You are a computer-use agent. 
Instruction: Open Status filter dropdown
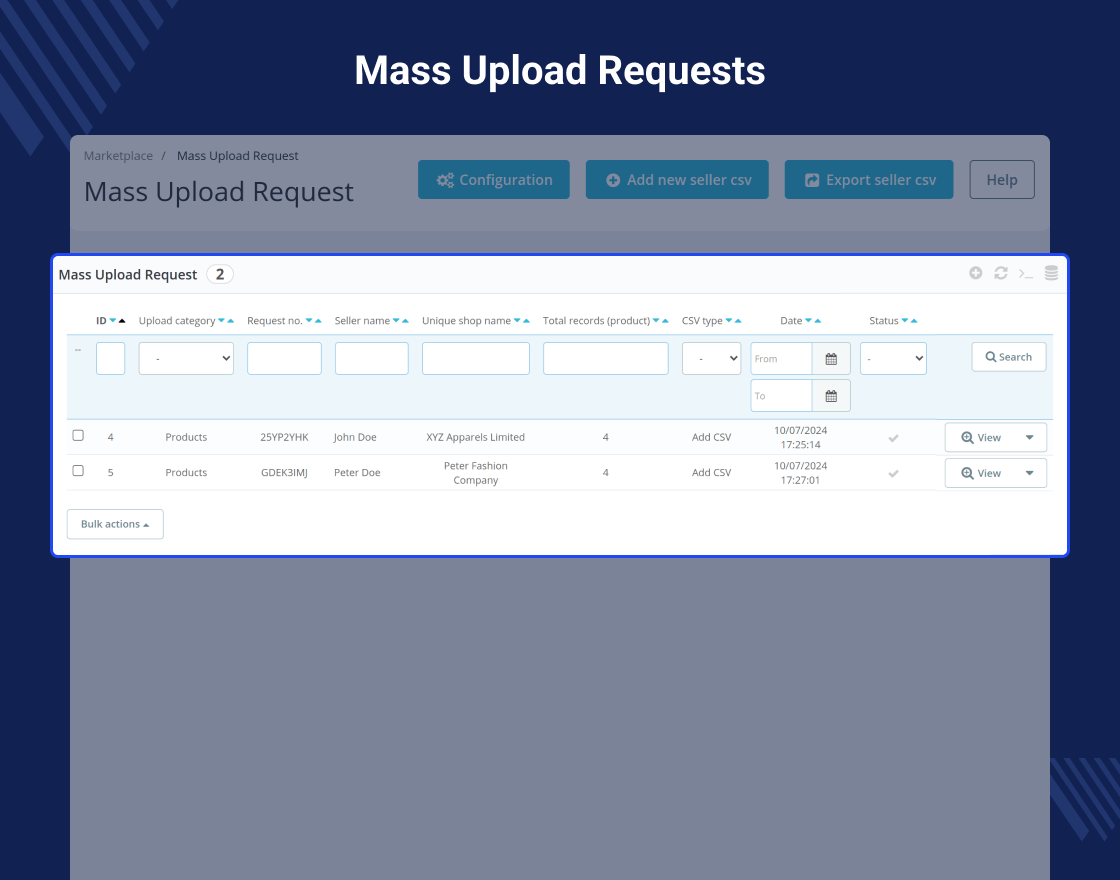(894, 359)
